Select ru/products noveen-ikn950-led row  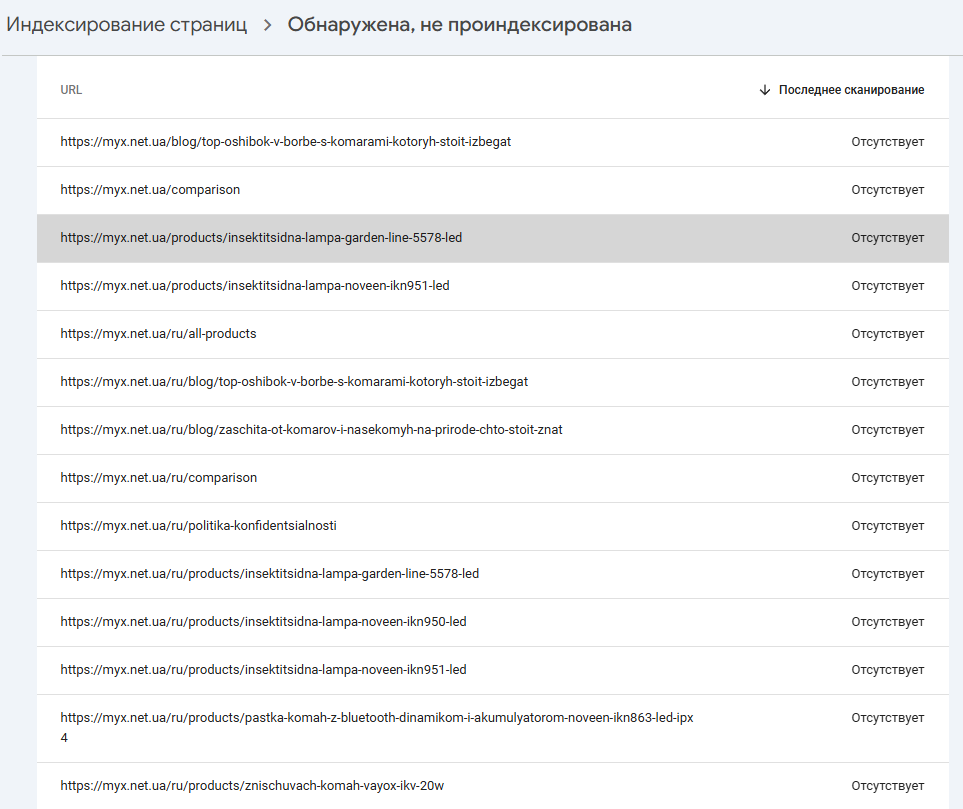(x=493, y=621)
